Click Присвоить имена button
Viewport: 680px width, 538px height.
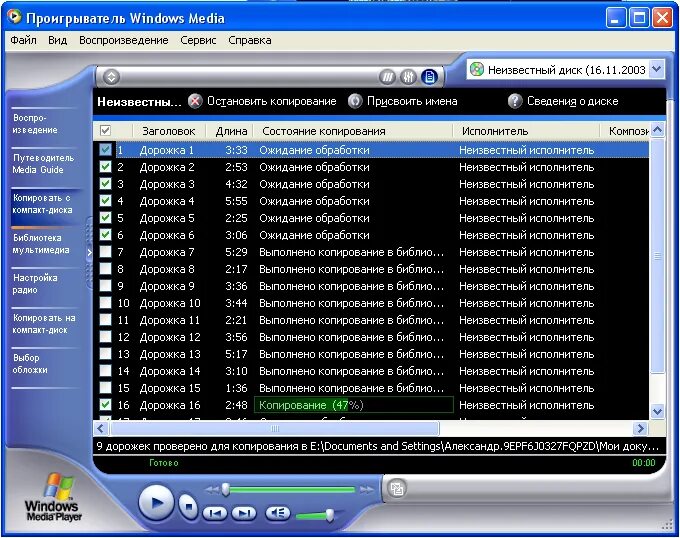point(403,101)
